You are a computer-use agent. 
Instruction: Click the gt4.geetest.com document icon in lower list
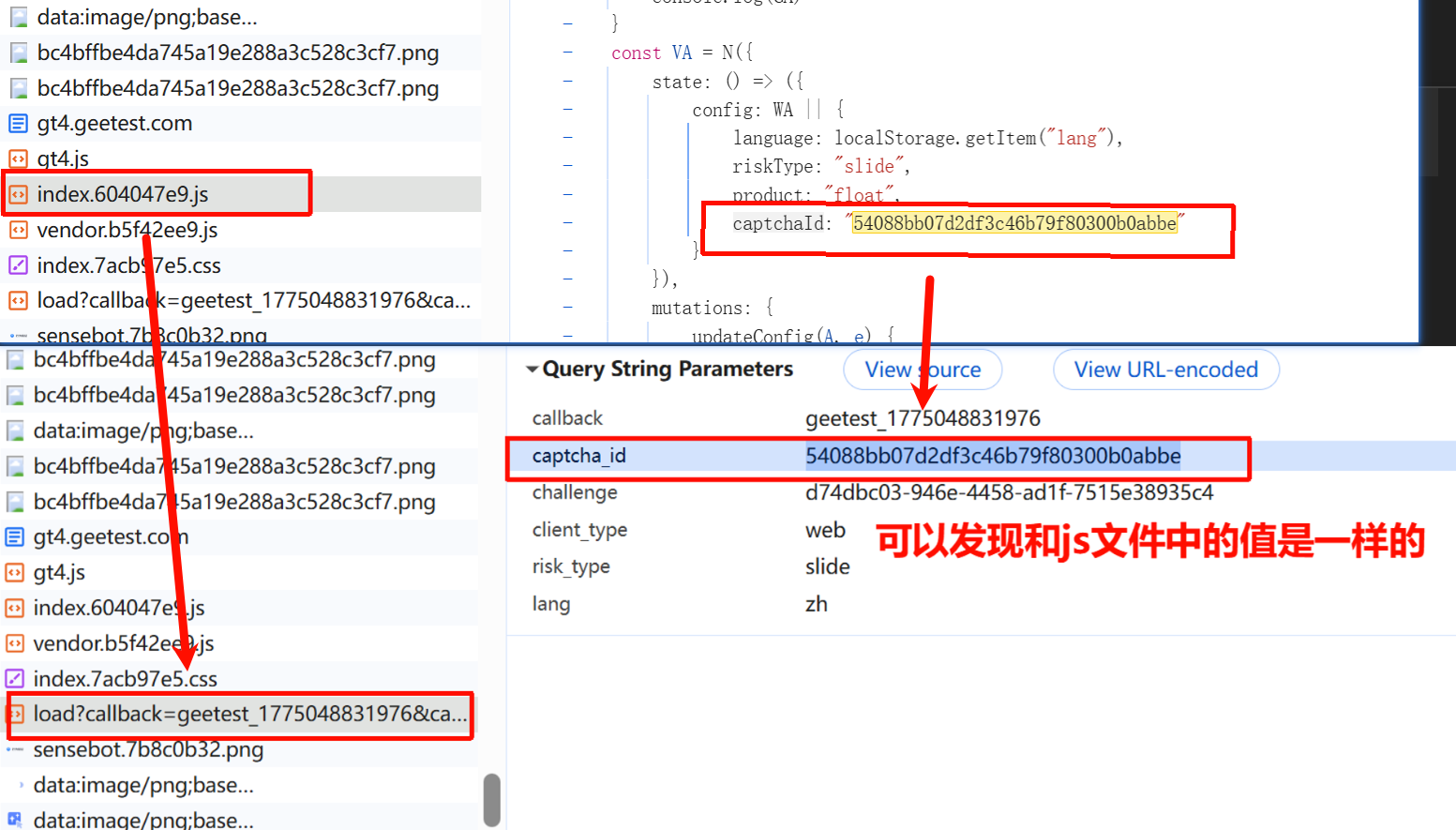pos(15,536)
